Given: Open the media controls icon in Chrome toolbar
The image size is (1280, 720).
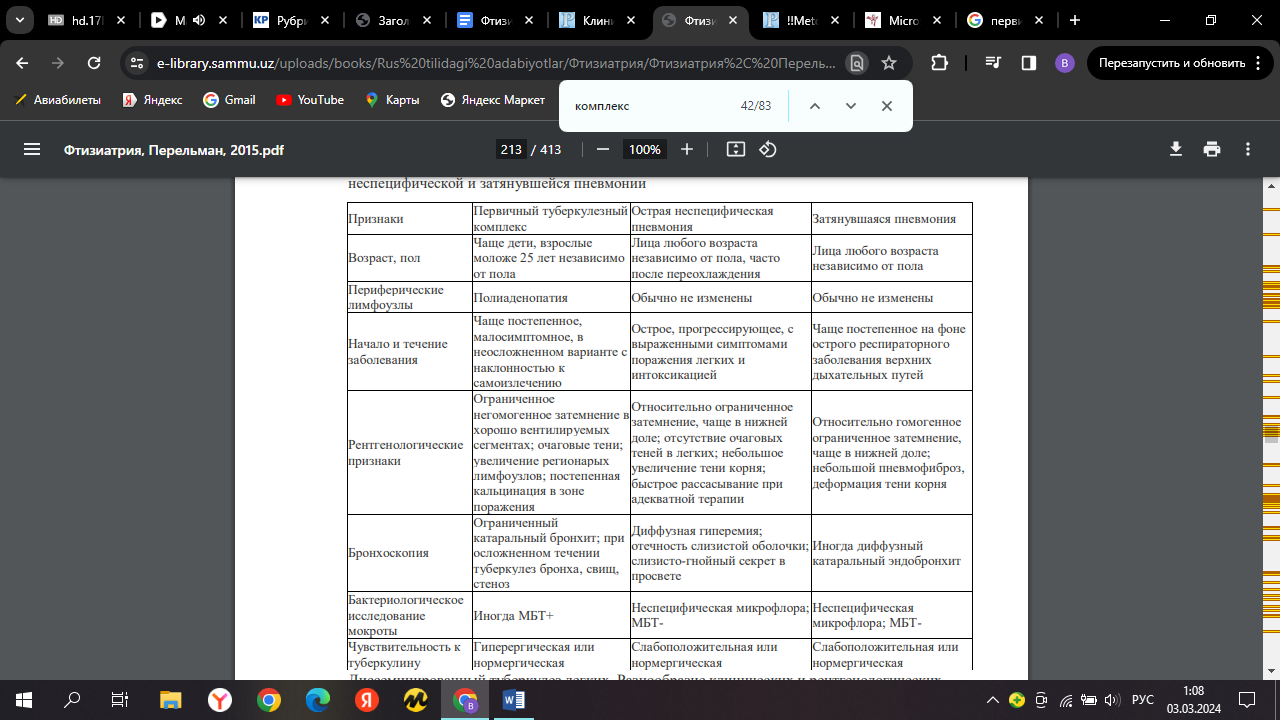Looking at the screenshot, I should click(993, 63).
